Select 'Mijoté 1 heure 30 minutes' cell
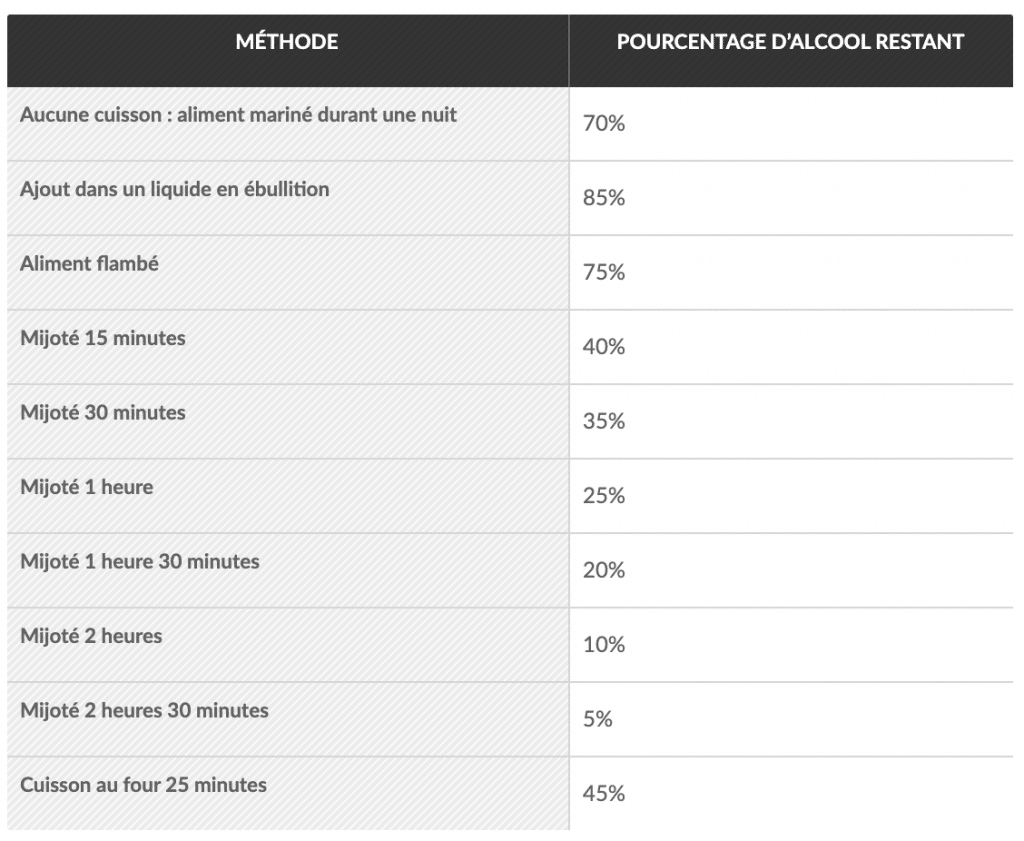 (x=140, y=561)
